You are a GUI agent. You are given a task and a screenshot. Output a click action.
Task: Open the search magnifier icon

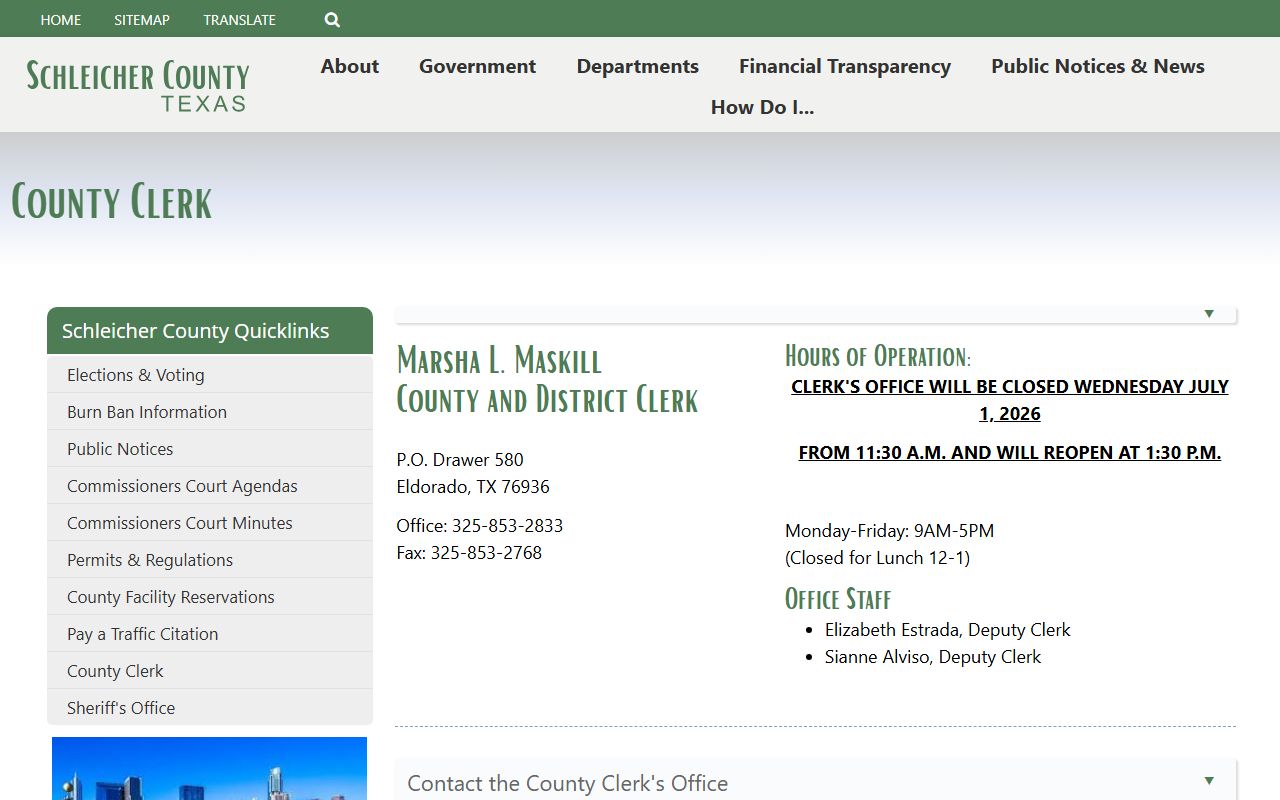332,20
